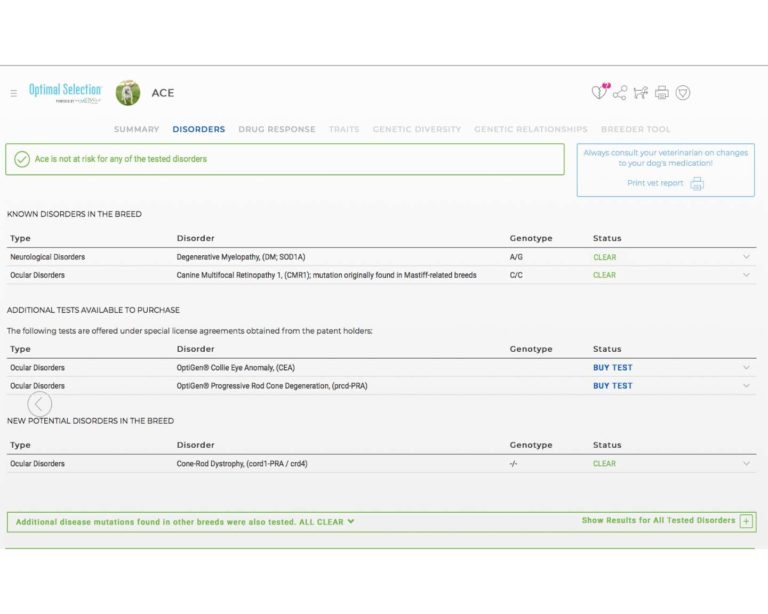Click Ace's profile photo thumbnail
The width and height of the screenshot is (768, 614).
[x=128, y=93]
